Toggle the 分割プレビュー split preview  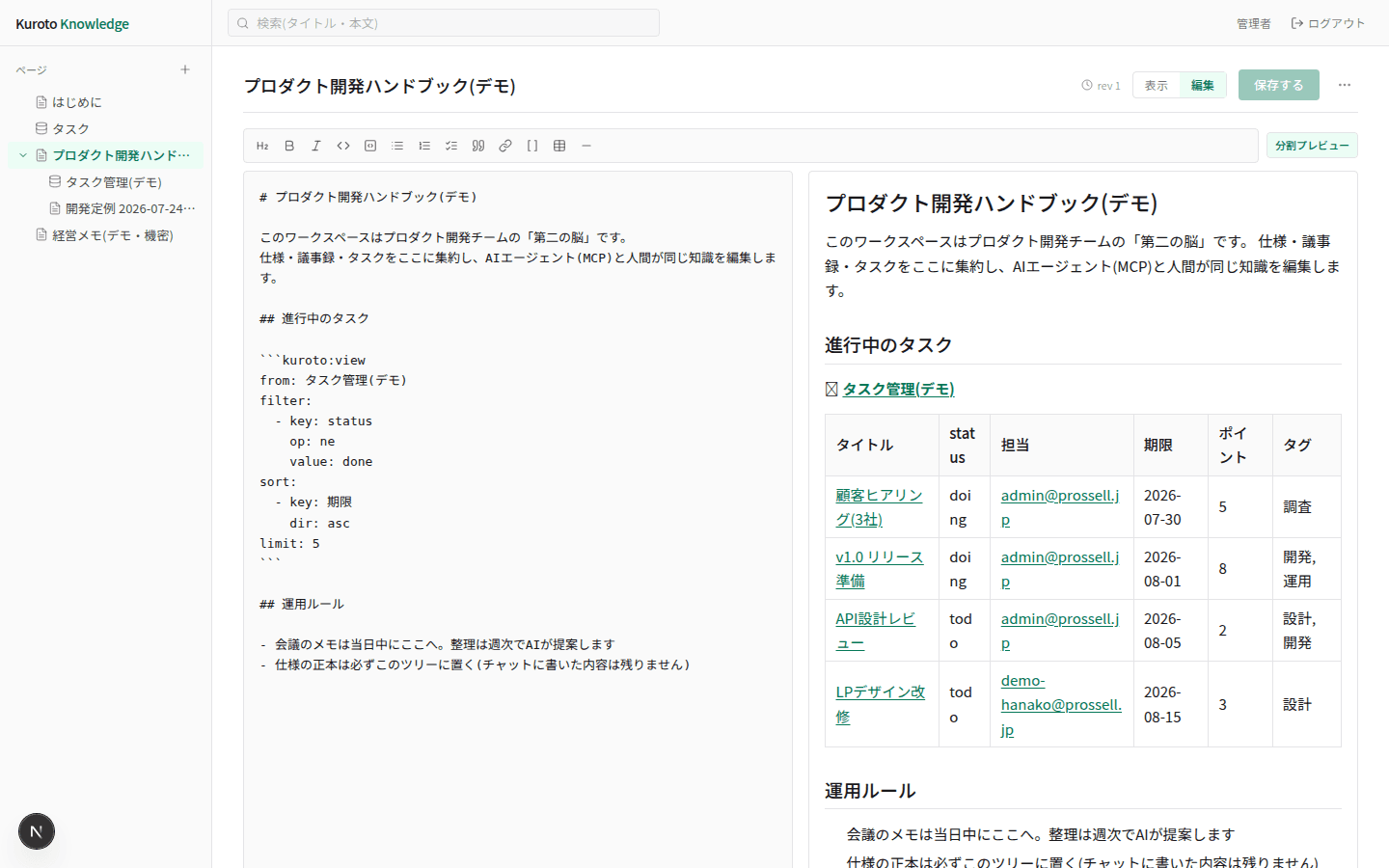[1312, 146]
